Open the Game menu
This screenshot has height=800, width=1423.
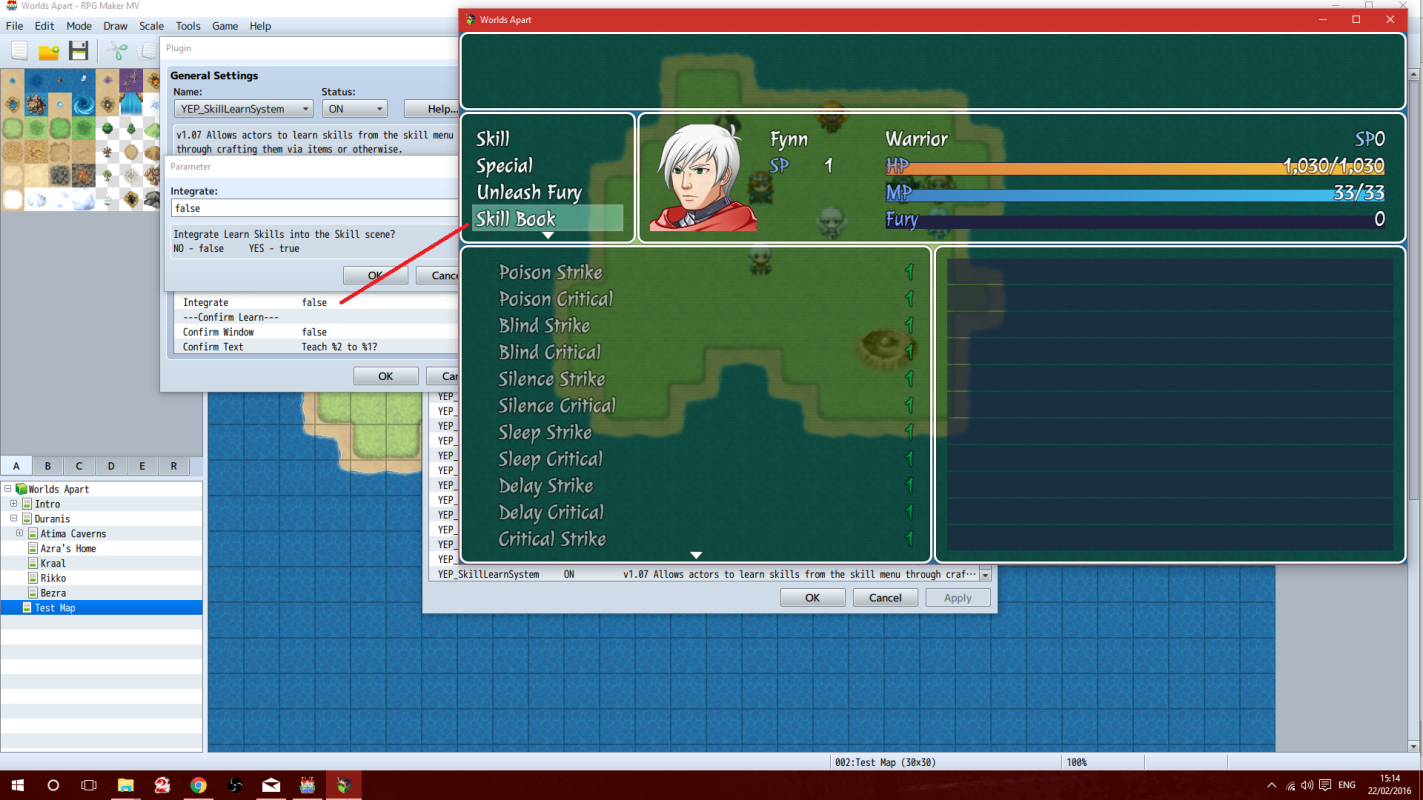click(225, 26)
